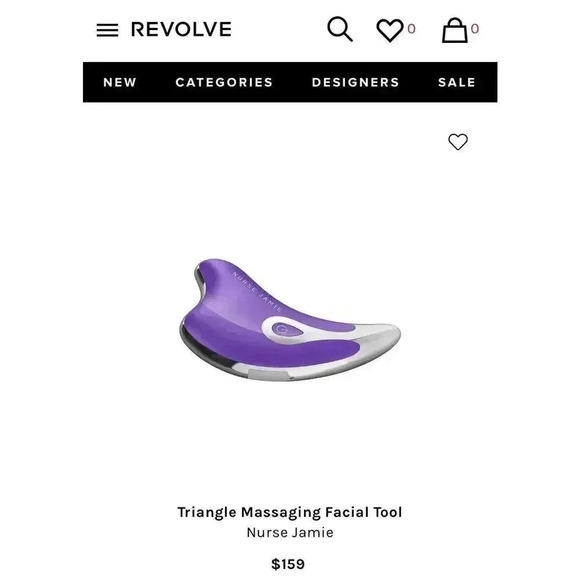Image resolution: width=580 pixels, height=580 pixels.
Task: Open the SALE section
Action: [457, 82]
